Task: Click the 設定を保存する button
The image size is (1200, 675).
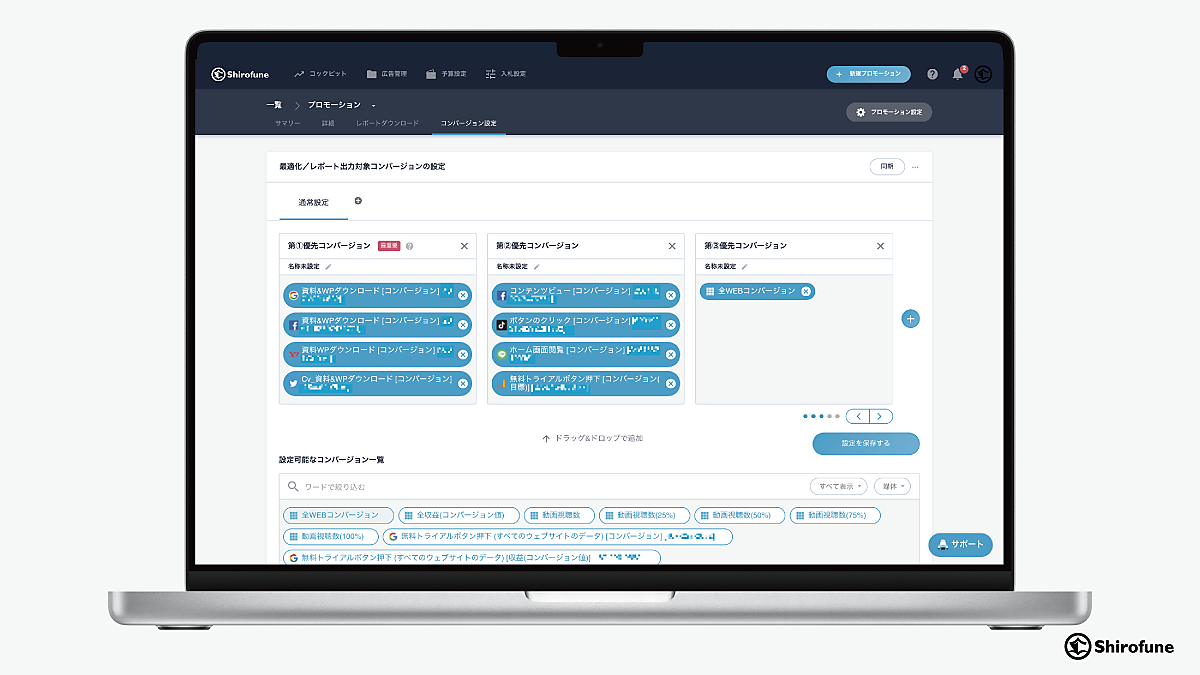Action: click(866, 443)
